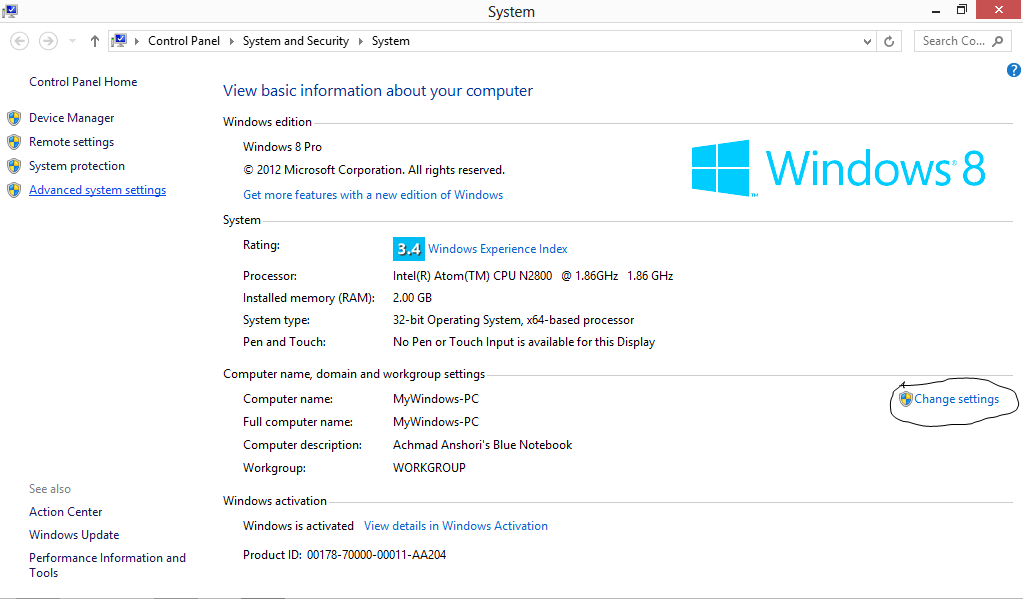Minimize the System window
This screenshot has height=599, width=1023.
[x=936, y=10]
